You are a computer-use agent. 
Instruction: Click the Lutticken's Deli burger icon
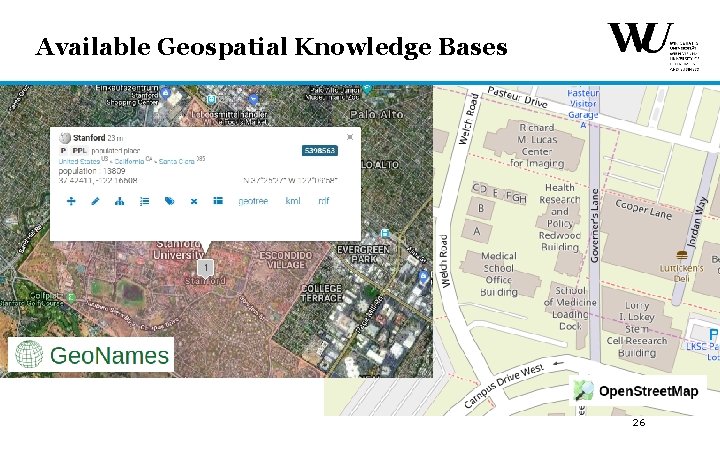(x=682, y=255)
